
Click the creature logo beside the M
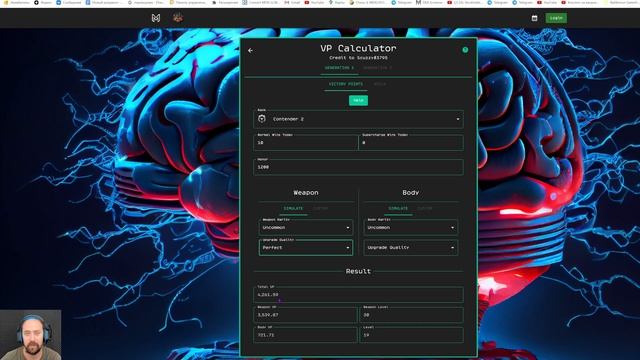[x=178, y=18]
